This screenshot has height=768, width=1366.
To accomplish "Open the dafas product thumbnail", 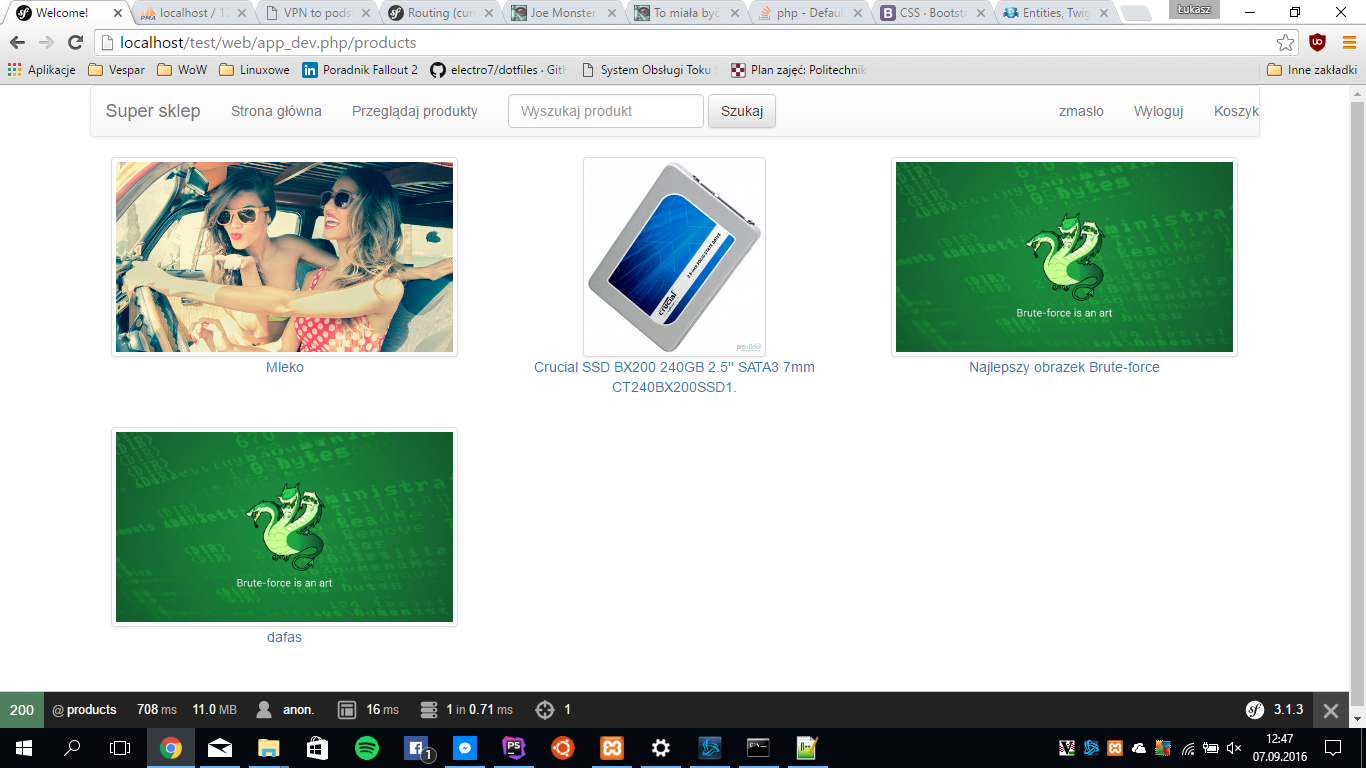I will [x=284, y=527].
